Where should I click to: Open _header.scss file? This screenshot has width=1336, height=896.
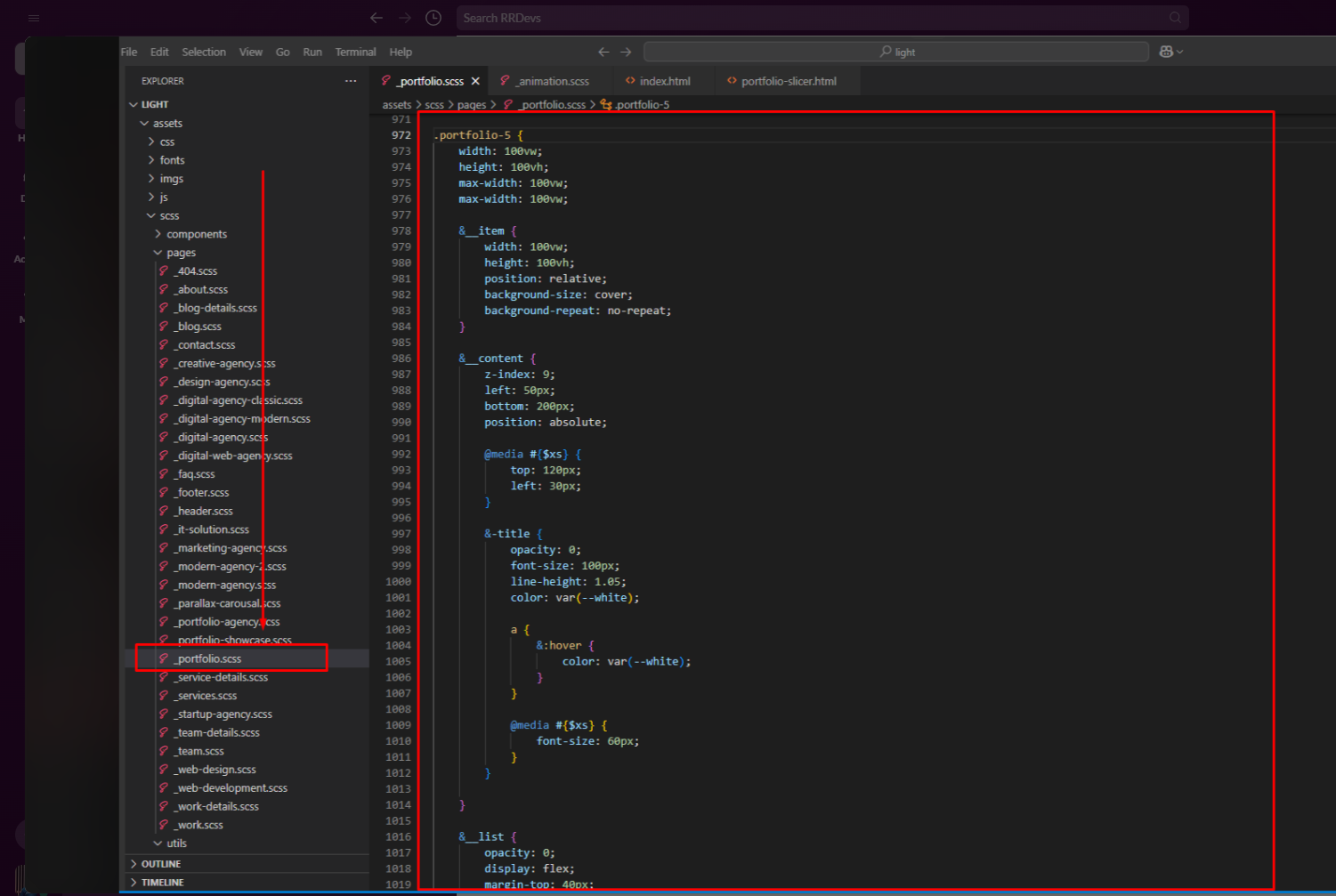204,512
